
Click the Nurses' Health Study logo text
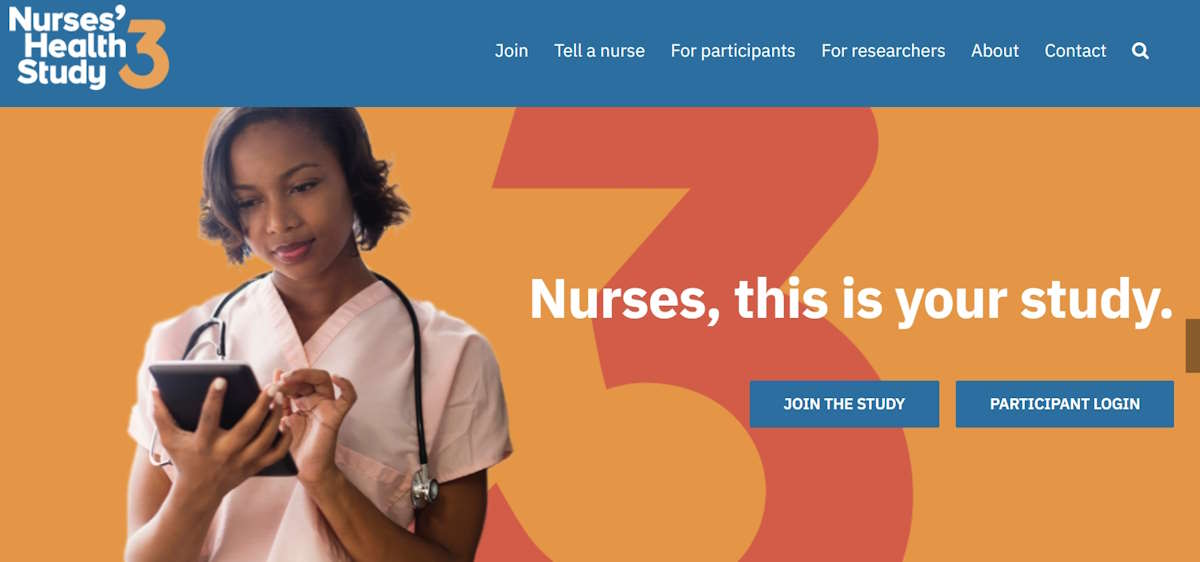(x=68, y=46)
